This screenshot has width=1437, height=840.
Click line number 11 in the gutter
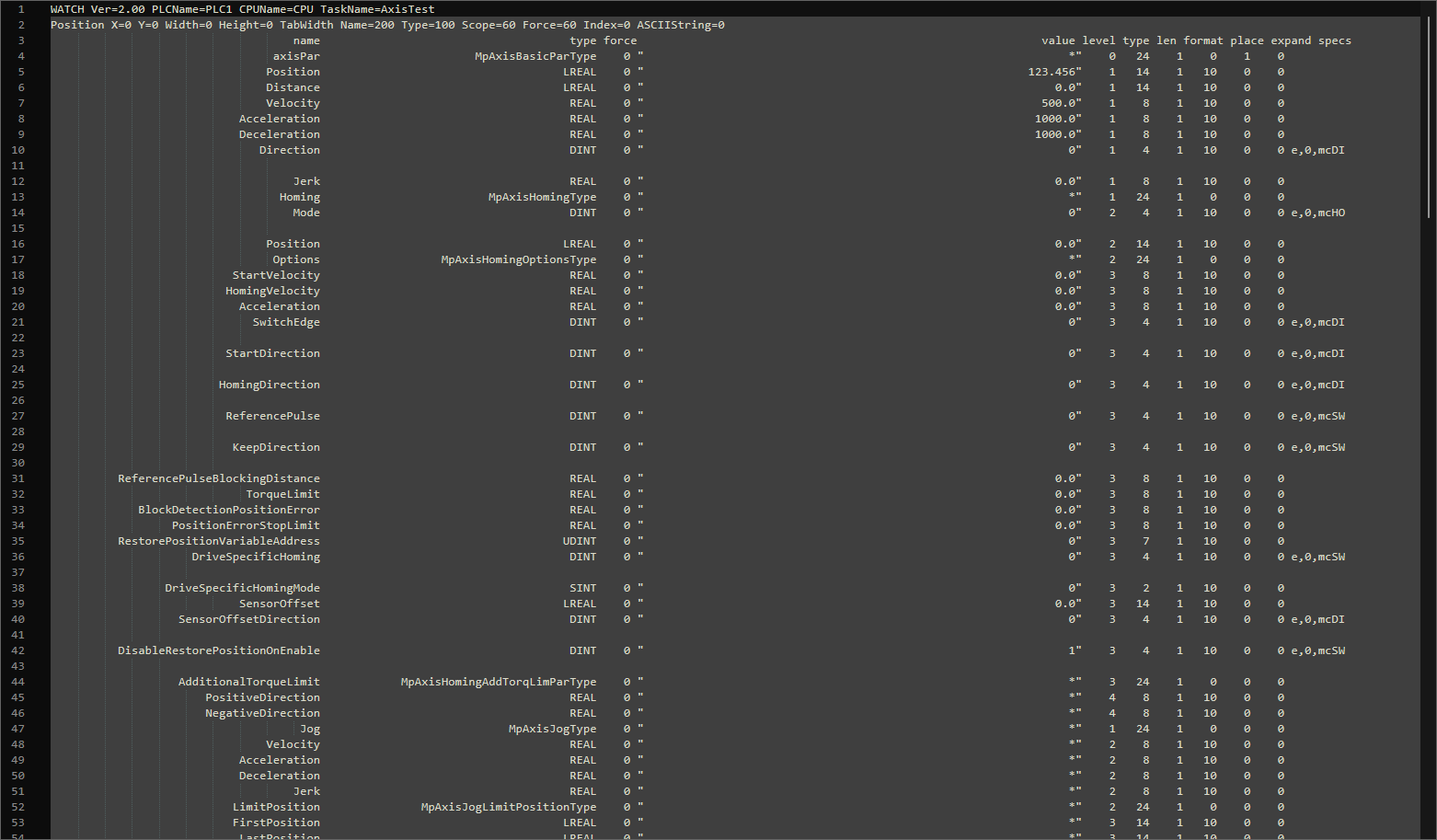pyautogui.click(x=18, y=166)
